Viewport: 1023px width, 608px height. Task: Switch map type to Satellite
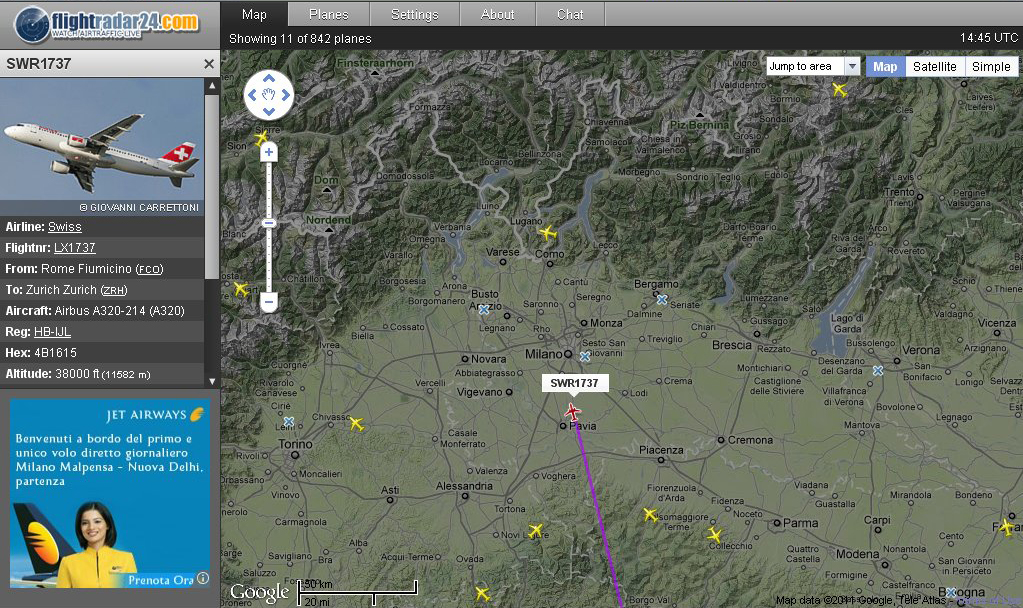(935, 67)
